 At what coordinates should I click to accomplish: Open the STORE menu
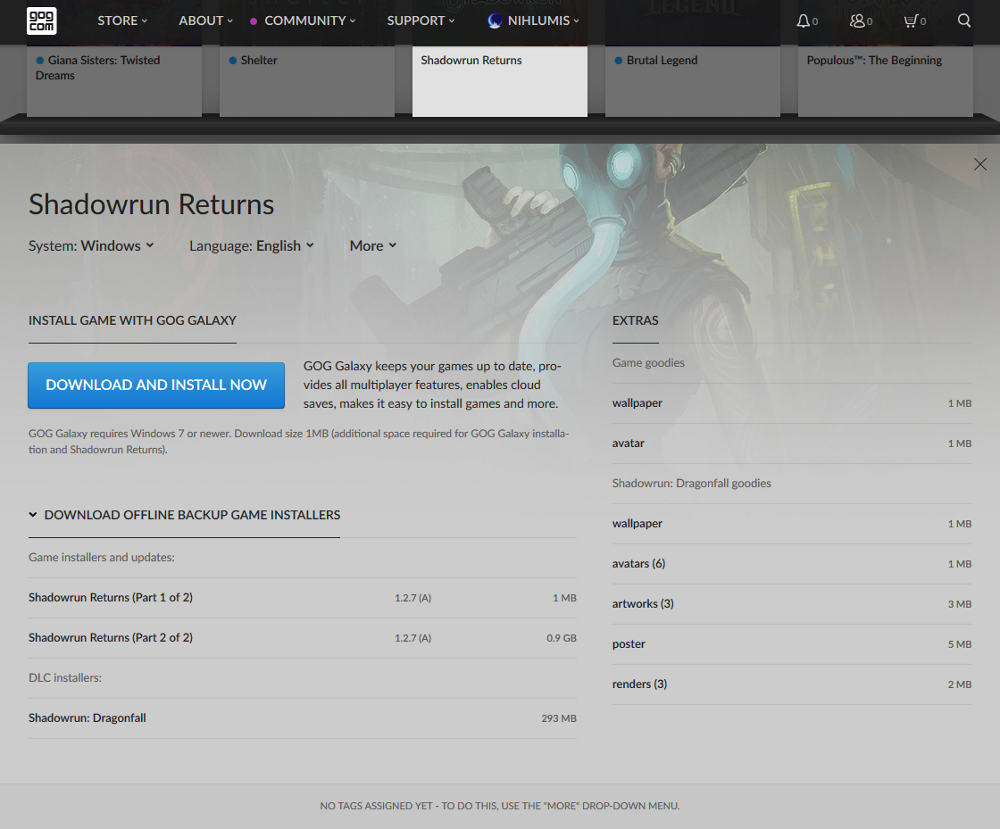tap(122, 20)
